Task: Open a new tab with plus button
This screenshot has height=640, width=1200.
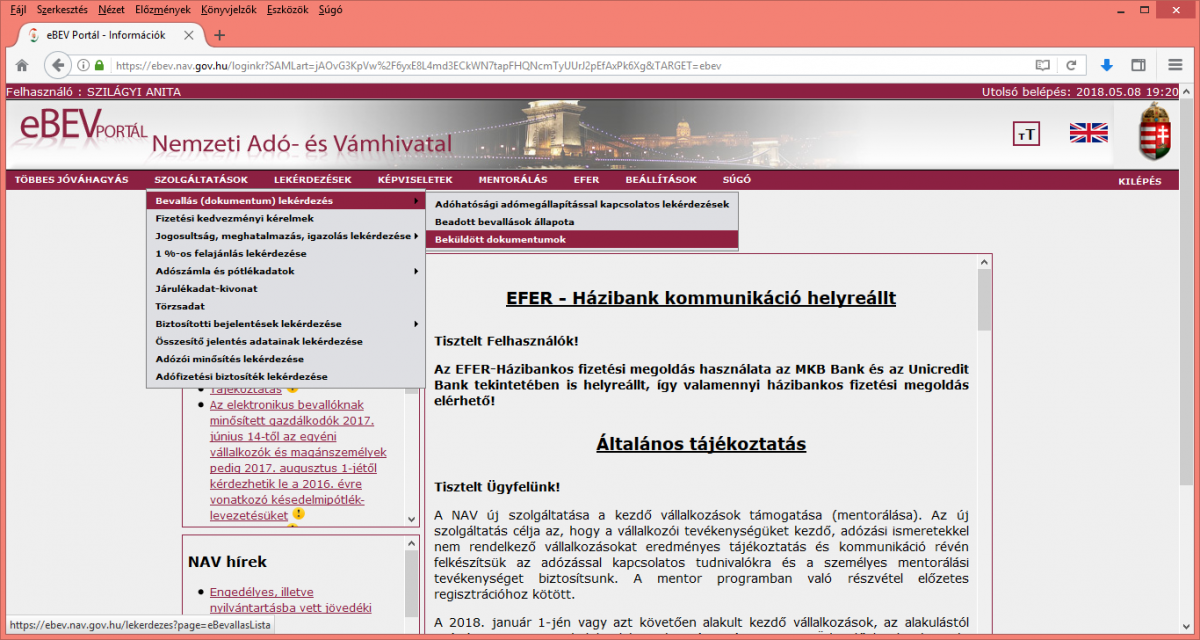Action: click(220, 35)
